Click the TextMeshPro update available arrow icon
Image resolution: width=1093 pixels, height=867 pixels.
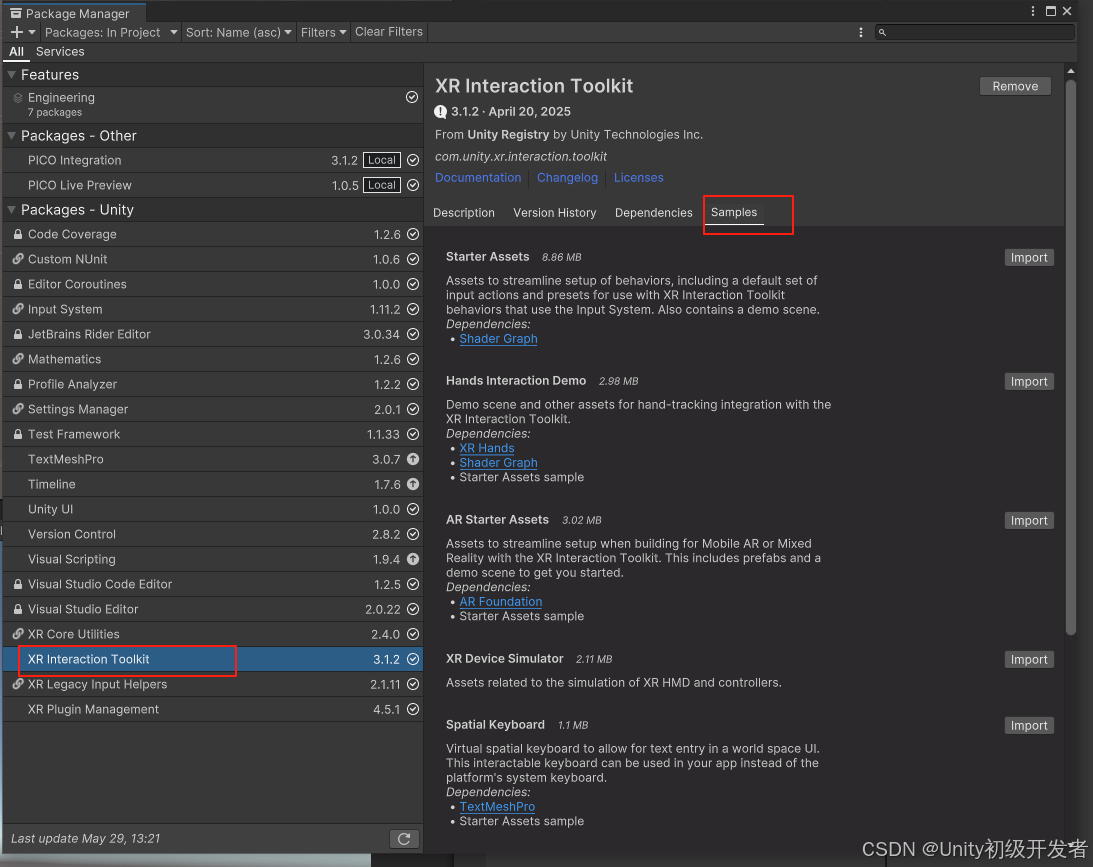point(413,459)
